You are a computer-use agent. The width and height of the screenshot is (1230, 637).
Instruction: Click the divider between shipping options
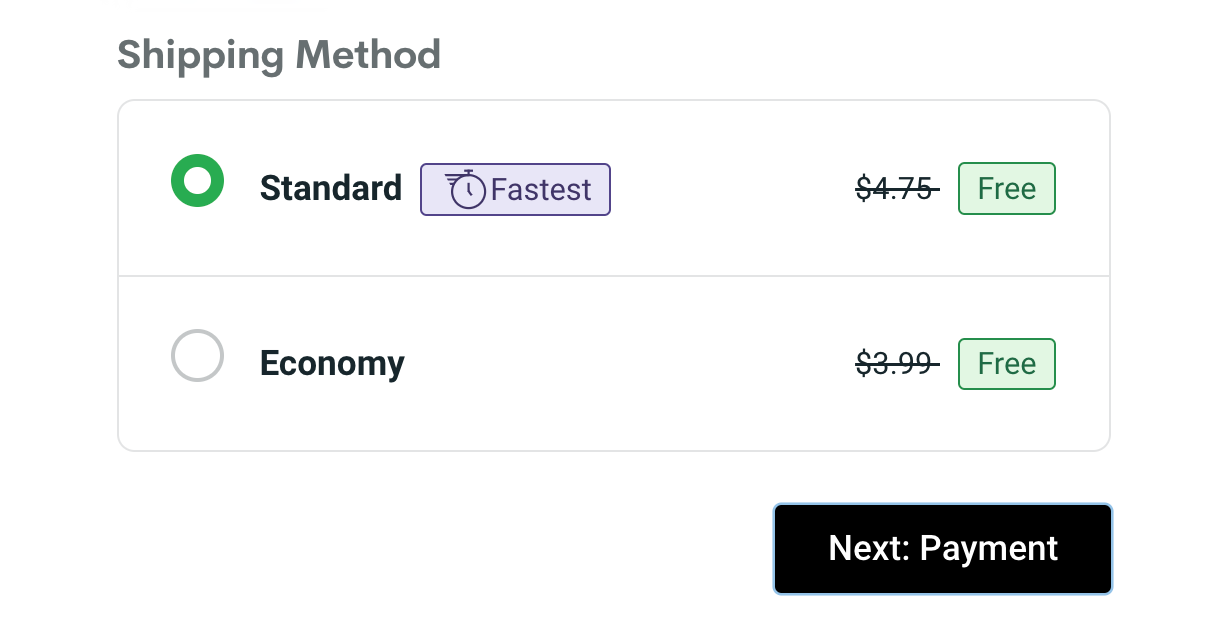pyautogui.click(x=614, y=275)
